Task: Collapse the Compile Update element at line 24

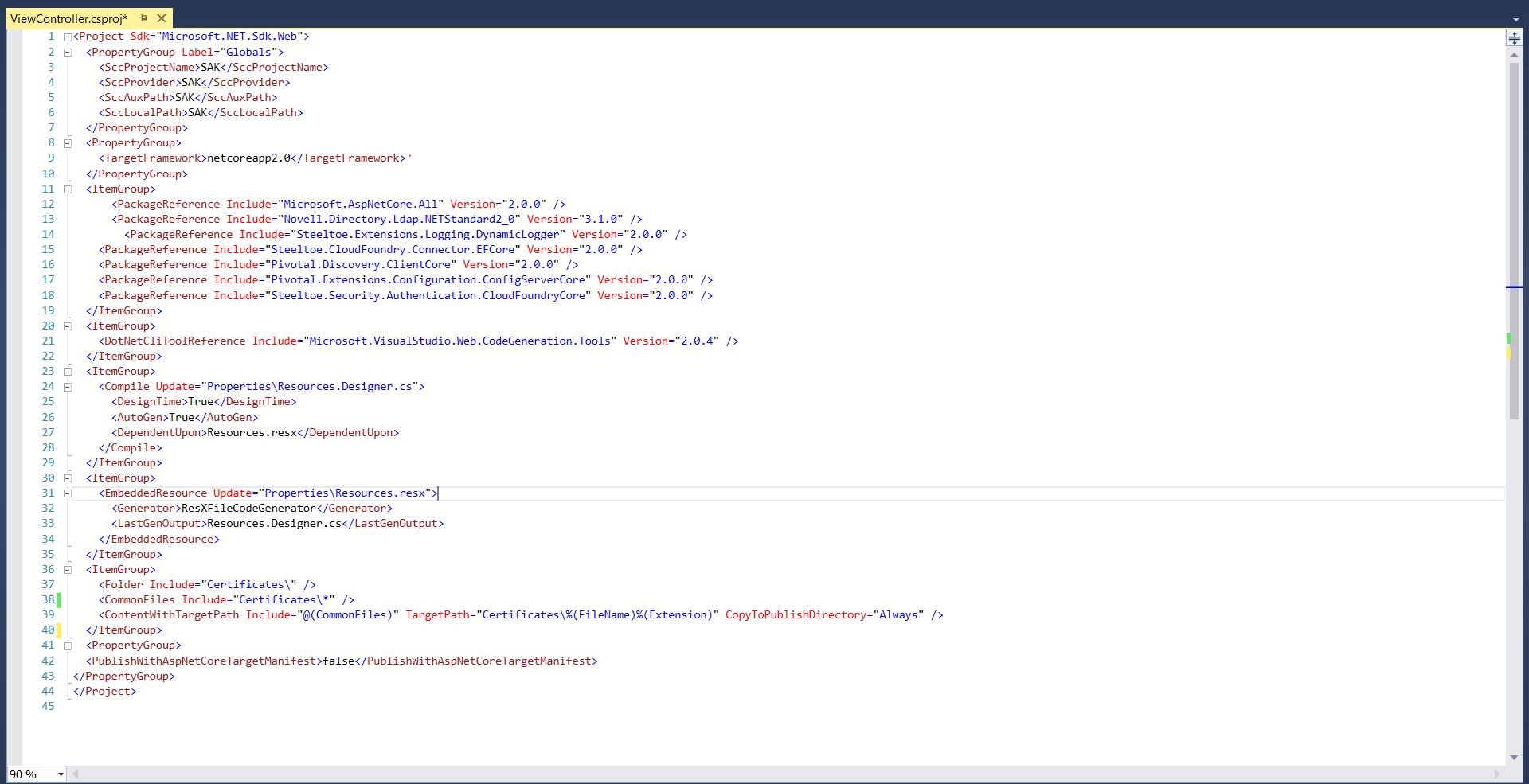Action: click(68, 387)
